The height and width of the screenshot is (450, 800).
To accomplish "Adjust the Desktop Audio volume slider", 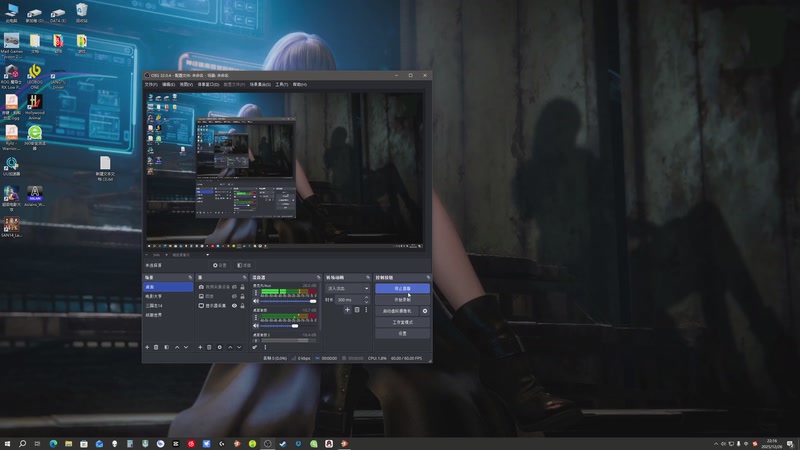I will (289, 326).
